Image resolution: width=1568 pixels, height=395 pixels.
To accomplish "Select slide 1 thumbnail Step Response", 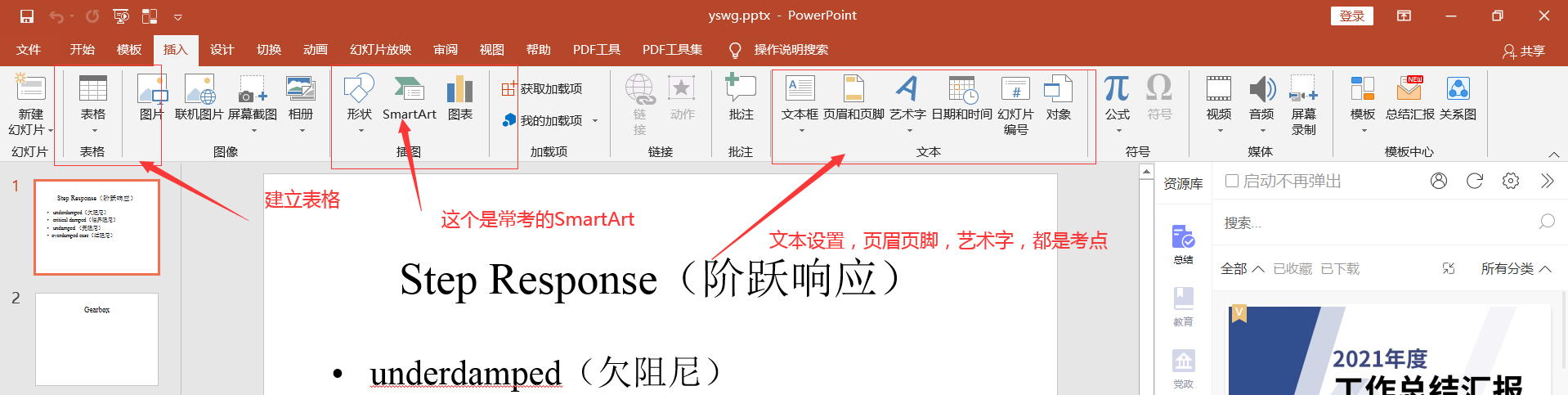I will click(x=96, y=227).
